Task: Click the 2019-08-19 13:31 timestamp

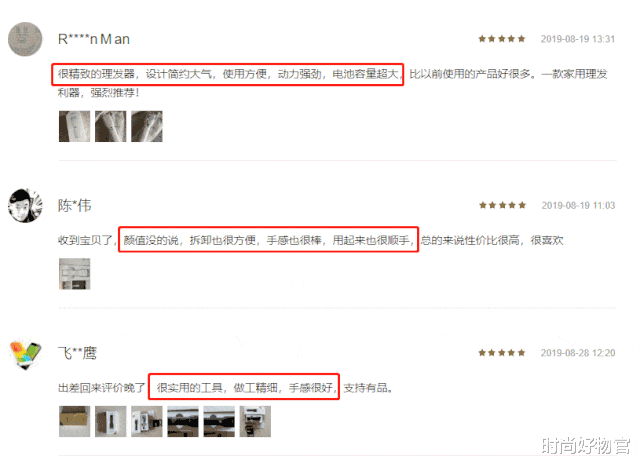Action: (578, 39)
